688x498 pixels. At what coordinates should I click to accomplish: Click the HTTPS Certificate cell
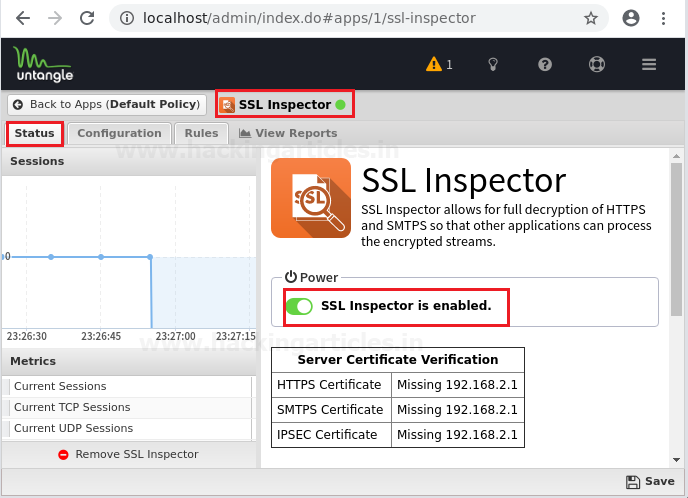tap(331, 385)
